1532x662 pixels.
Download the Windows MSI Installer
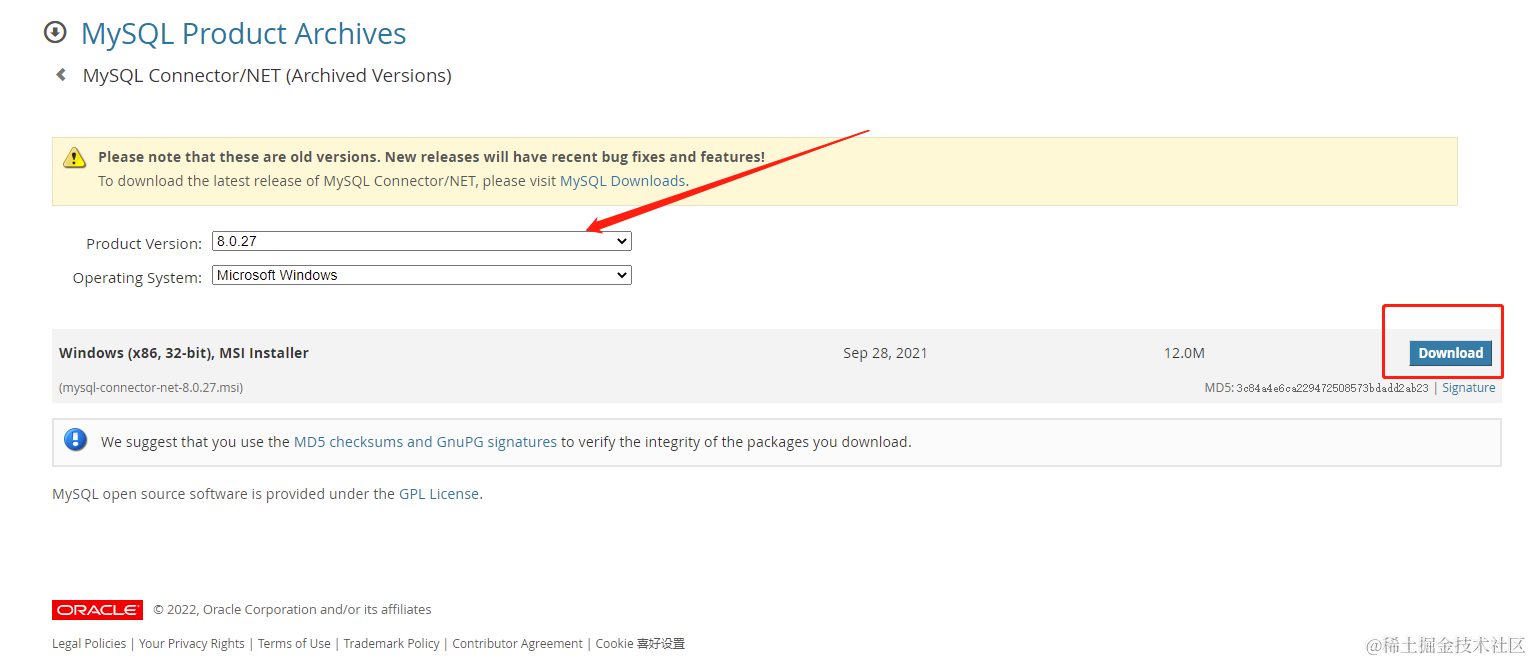pyautogui.click(x=1450, y=353)
